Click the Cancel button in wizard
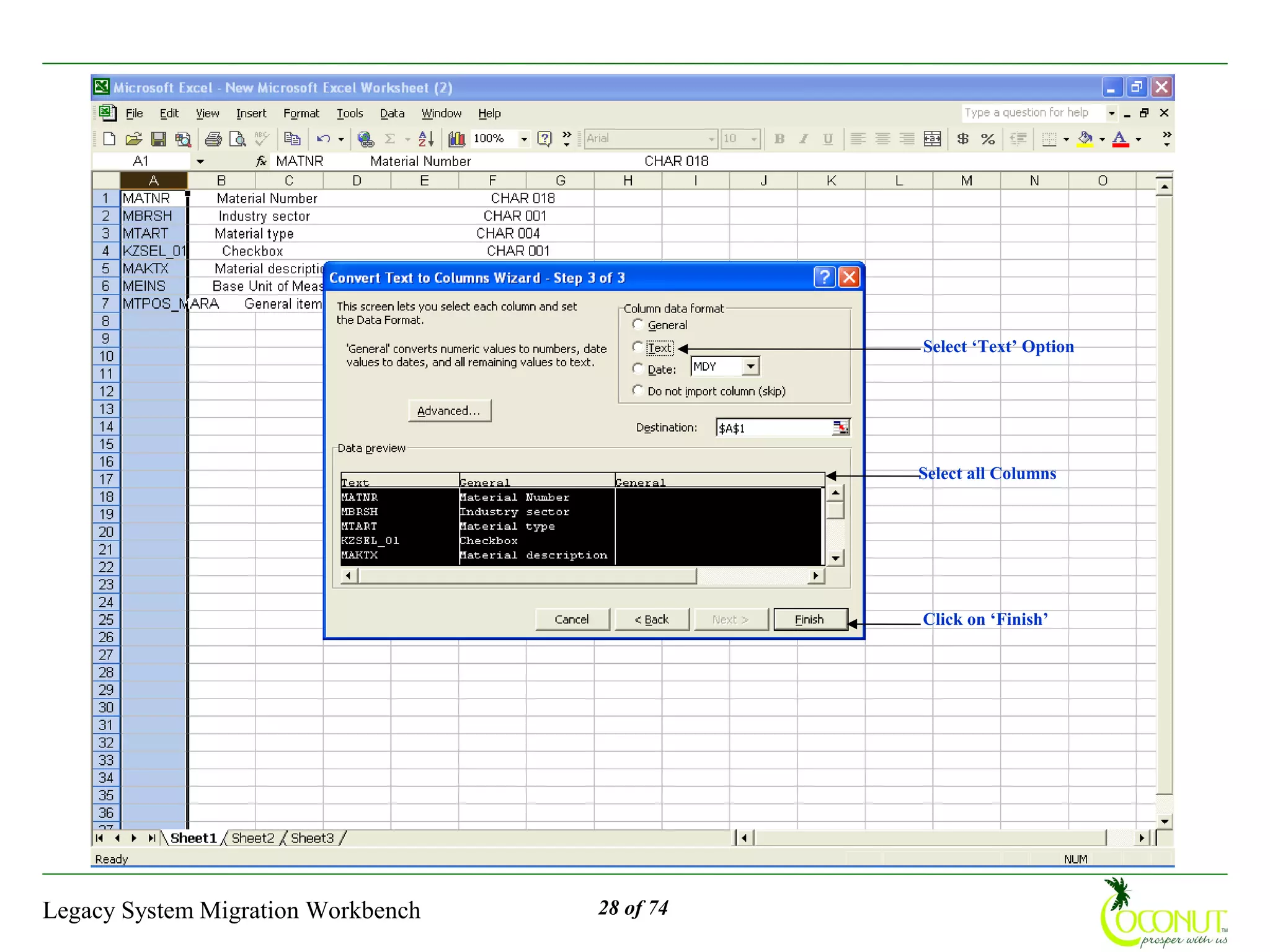 pyautogui.click(x=572, y=619)
